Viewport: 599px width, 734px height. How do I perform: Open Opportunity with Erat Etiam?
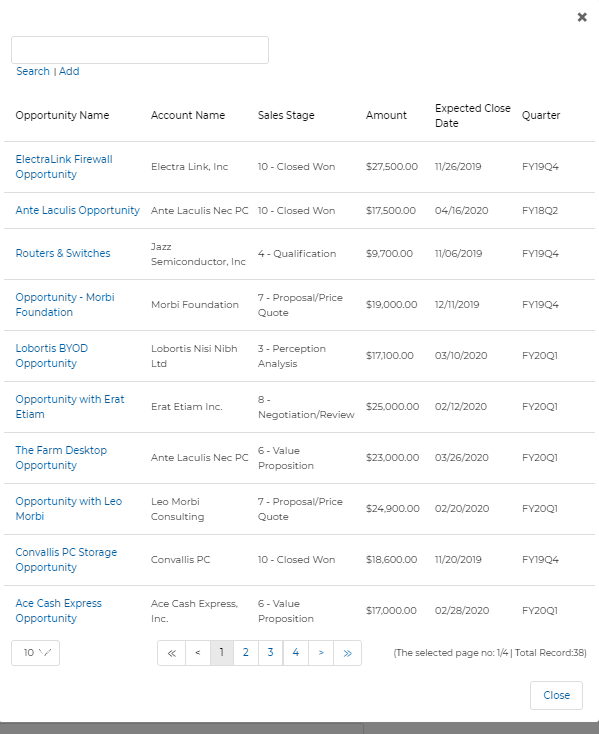coord(70,407)
